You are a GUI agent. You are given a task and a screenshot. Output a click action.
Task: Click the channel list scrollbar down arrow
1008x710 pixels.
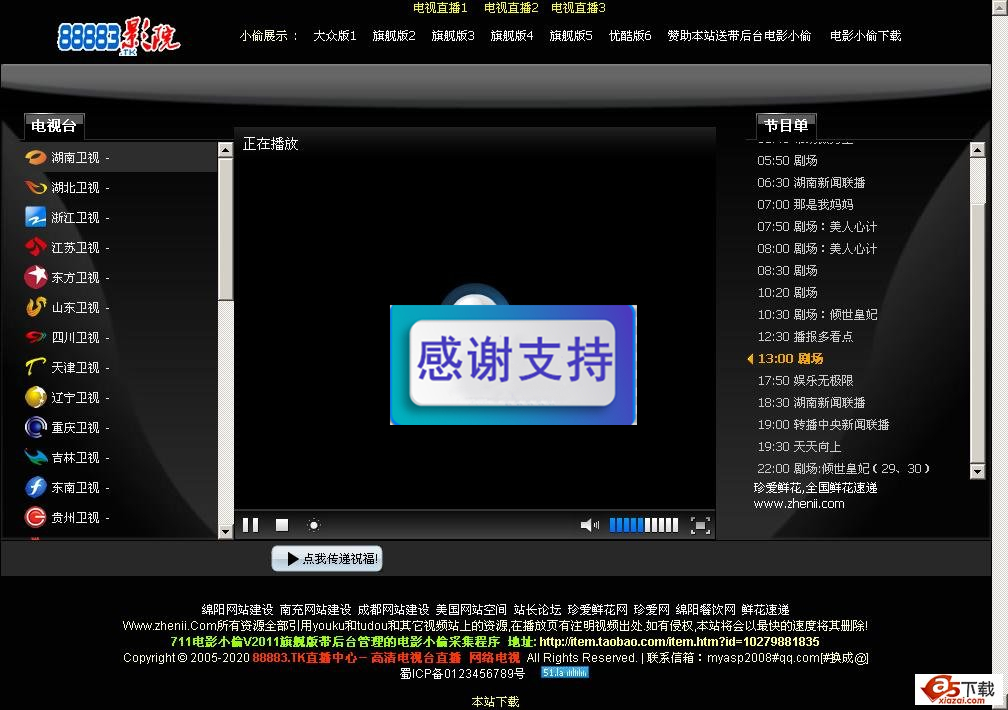[225, 532]
